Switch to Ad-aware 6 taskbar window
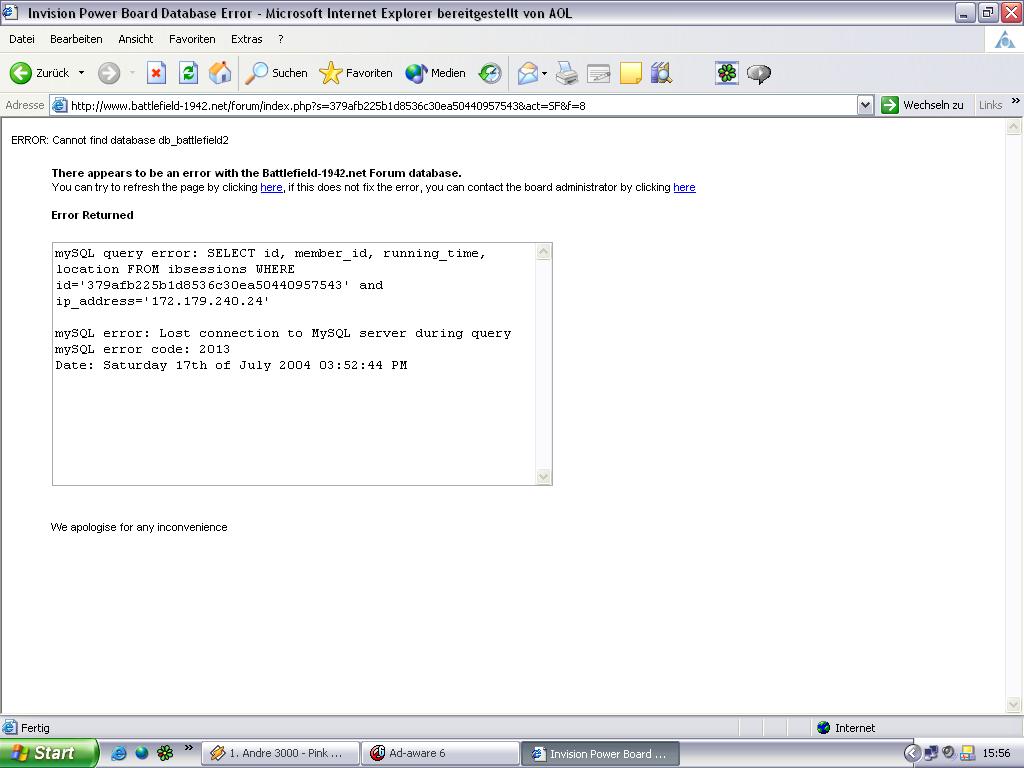The height and width of the screenshot is (768, 1024). [x=441, y=754]
